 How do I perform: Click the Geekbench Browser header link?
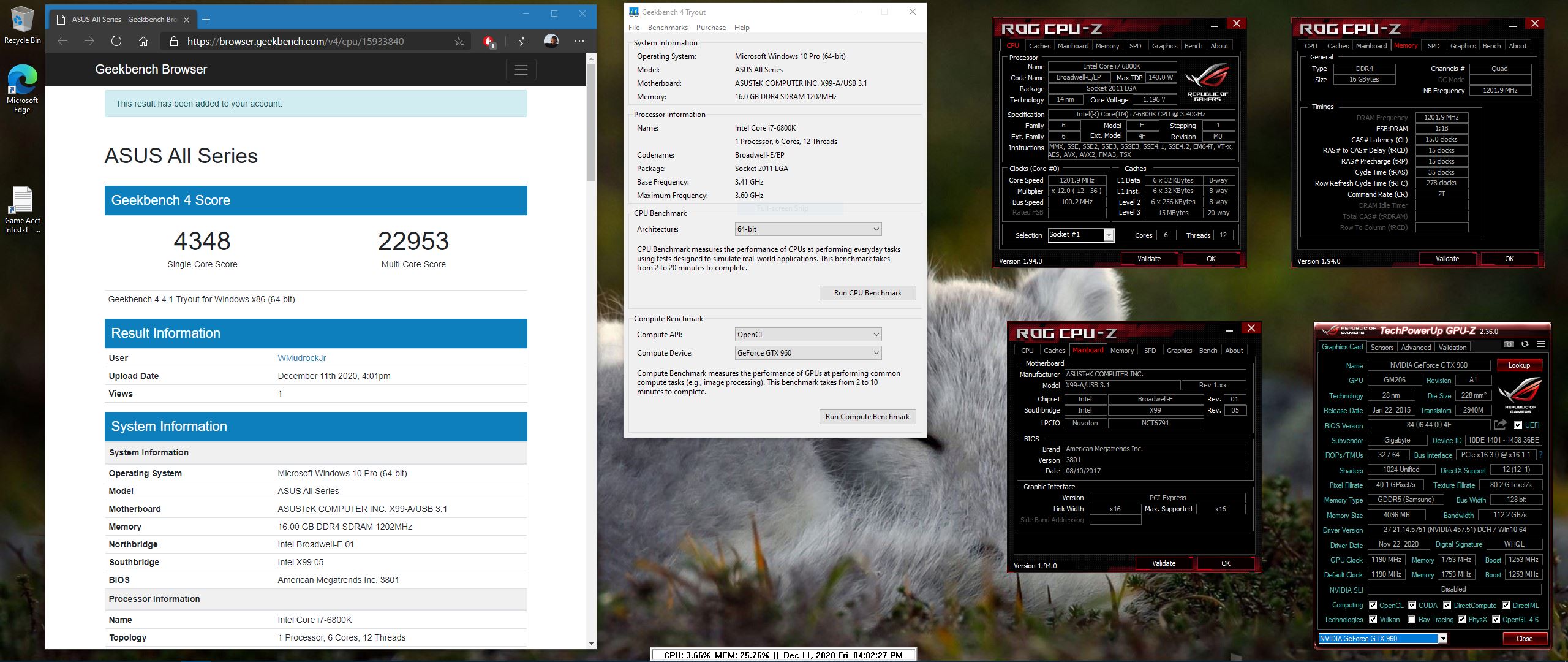[151, 69]
